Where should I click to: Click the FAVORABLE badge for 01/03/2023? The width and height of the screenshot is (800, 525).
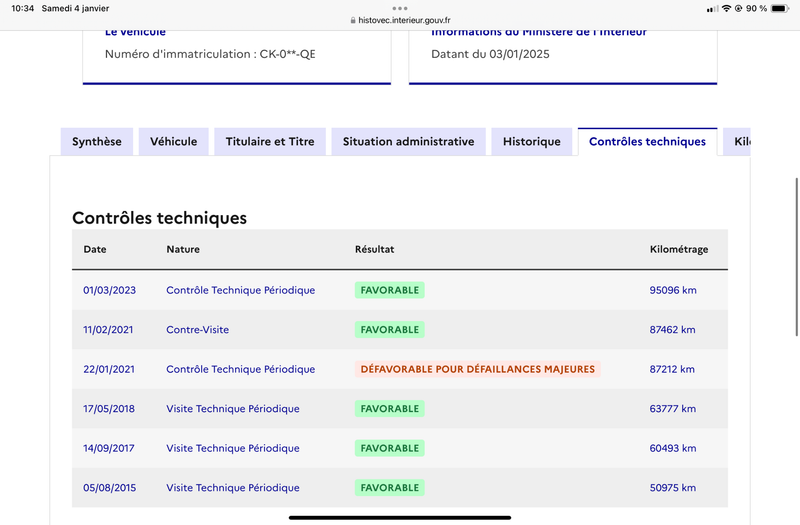(390, 290)
